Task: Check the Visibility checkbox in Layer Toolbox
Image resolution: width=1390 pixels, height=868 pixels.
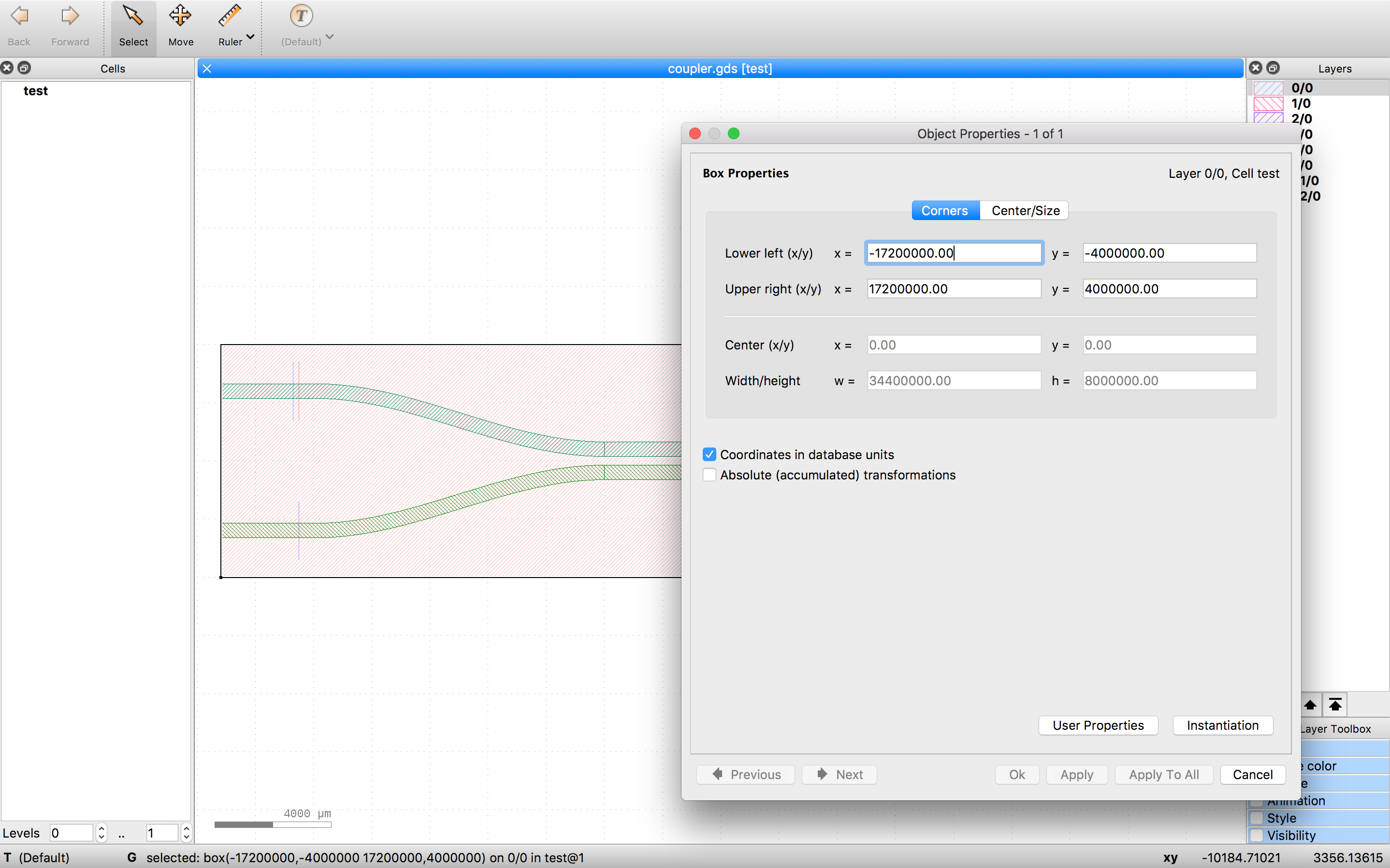Action: 1257,835
